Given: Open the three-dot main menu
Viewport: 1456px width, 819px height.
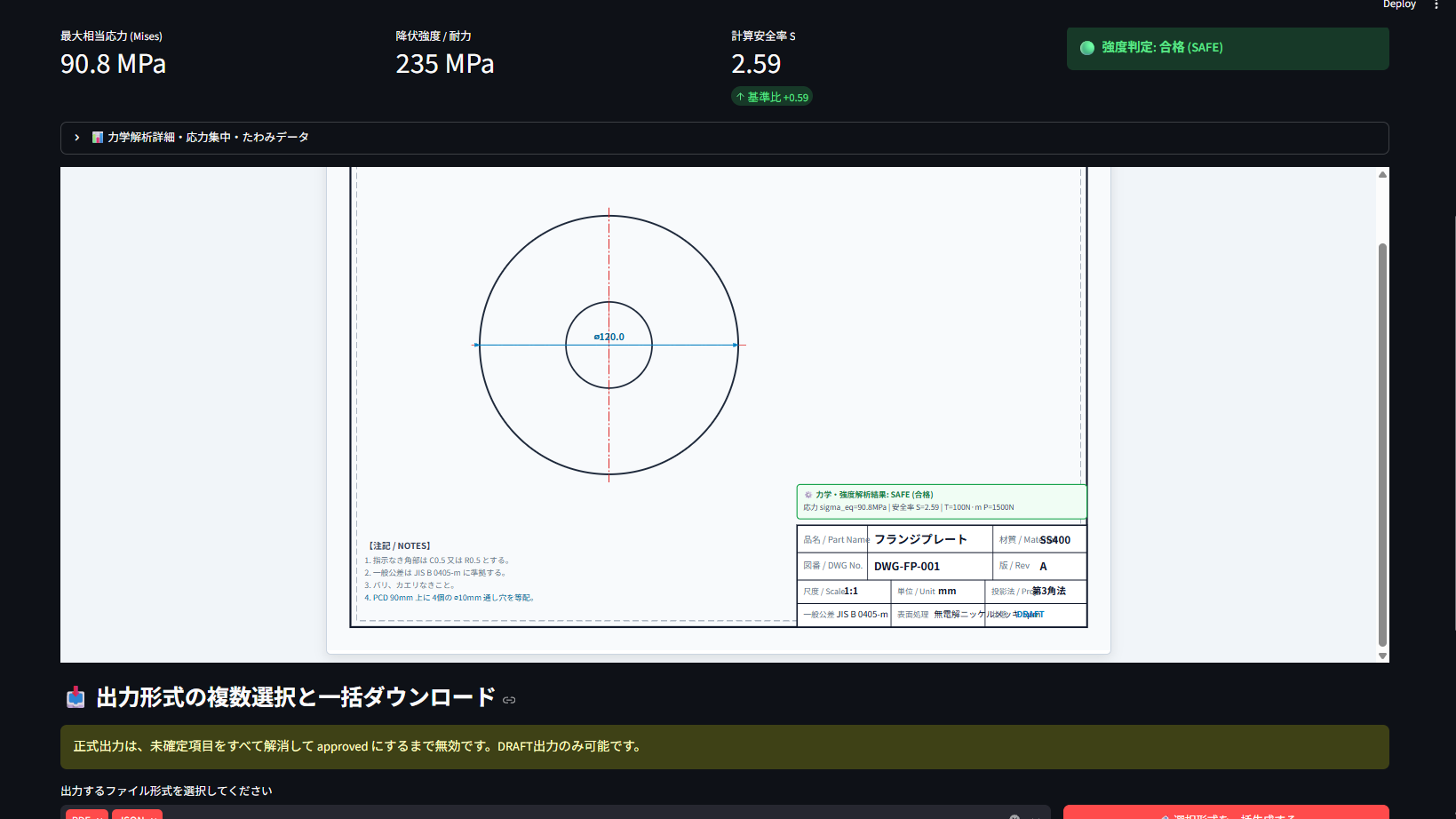Looking at the screenshot, I should click(1436, 4).
